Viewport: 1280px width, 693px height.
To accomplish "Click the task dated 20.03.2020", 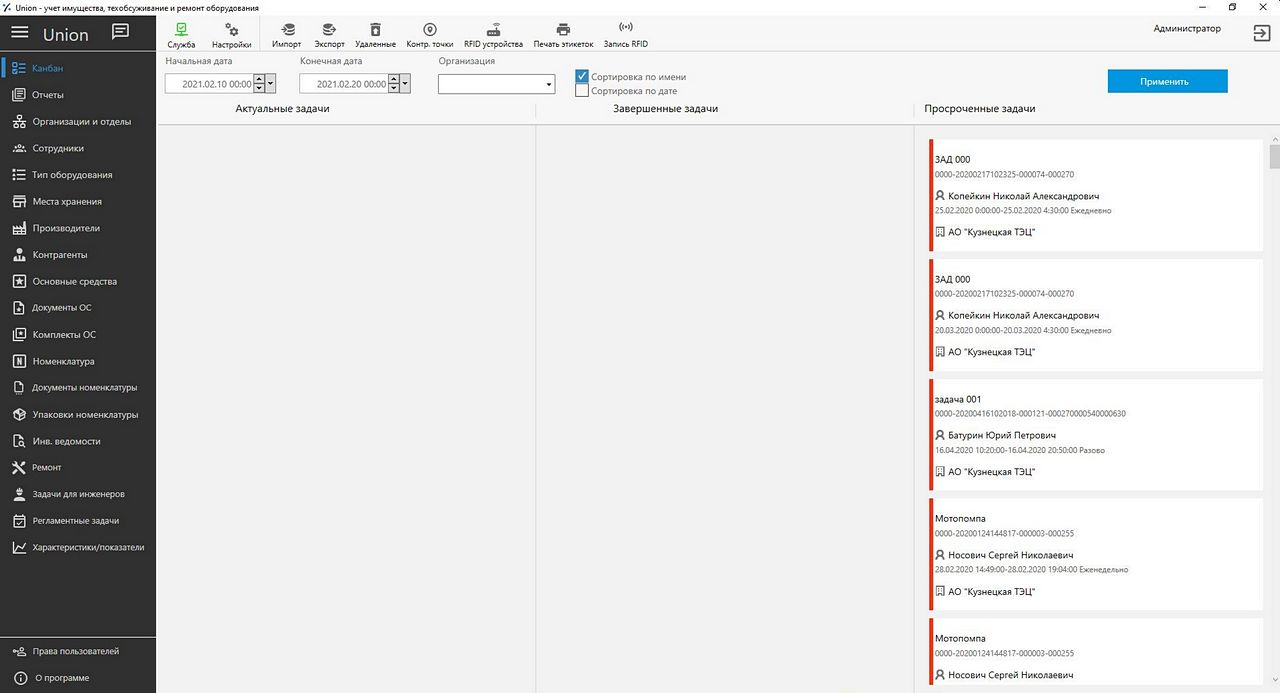I will 1096,315.
